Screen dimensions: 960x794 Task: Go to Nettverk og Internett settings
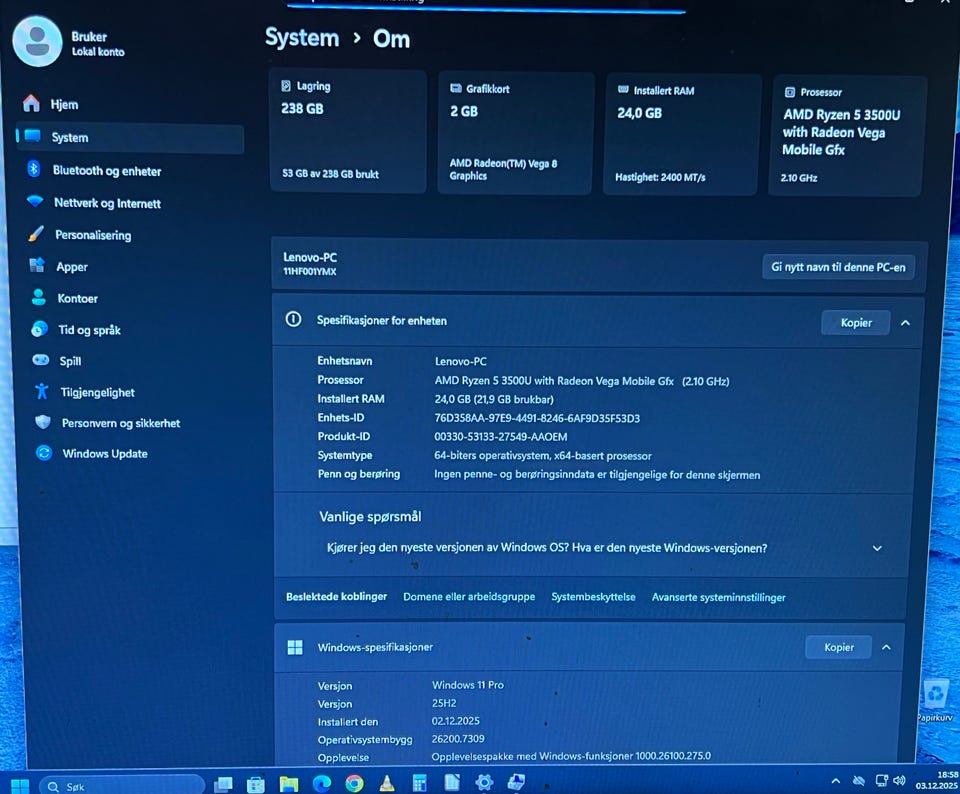[x=94, y=203]
